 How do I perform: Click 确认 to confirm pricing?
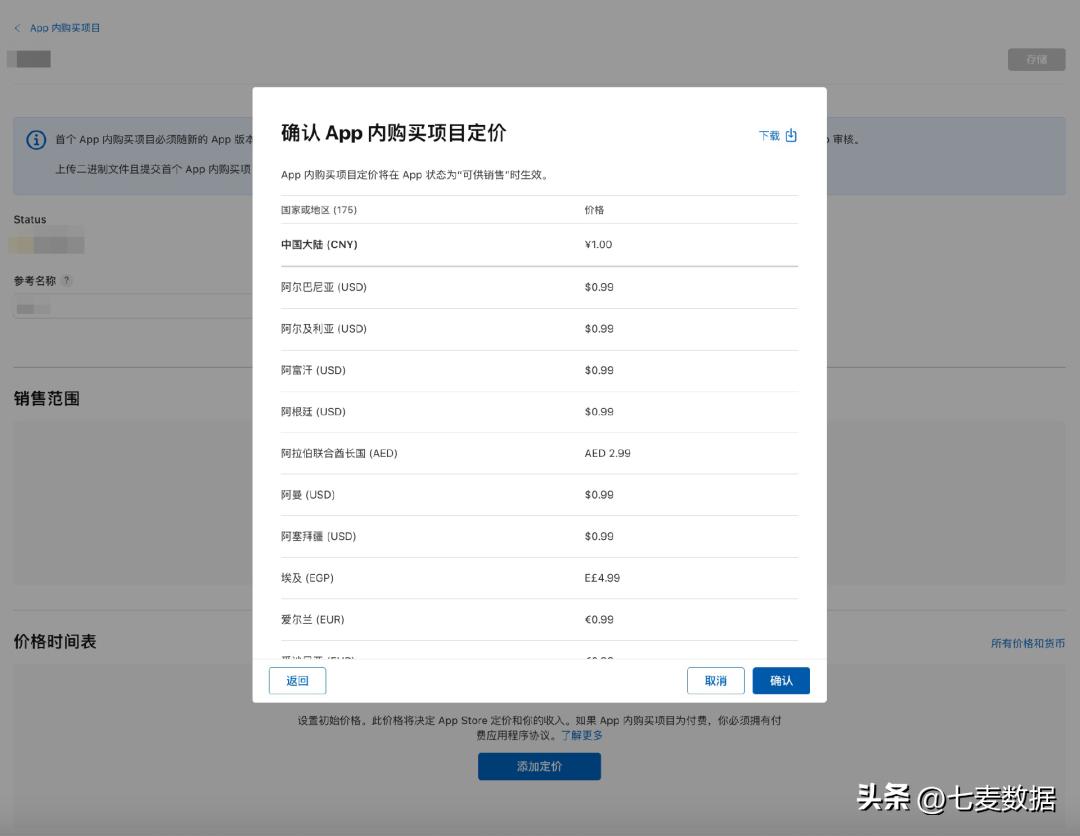(x=781, y=680)
